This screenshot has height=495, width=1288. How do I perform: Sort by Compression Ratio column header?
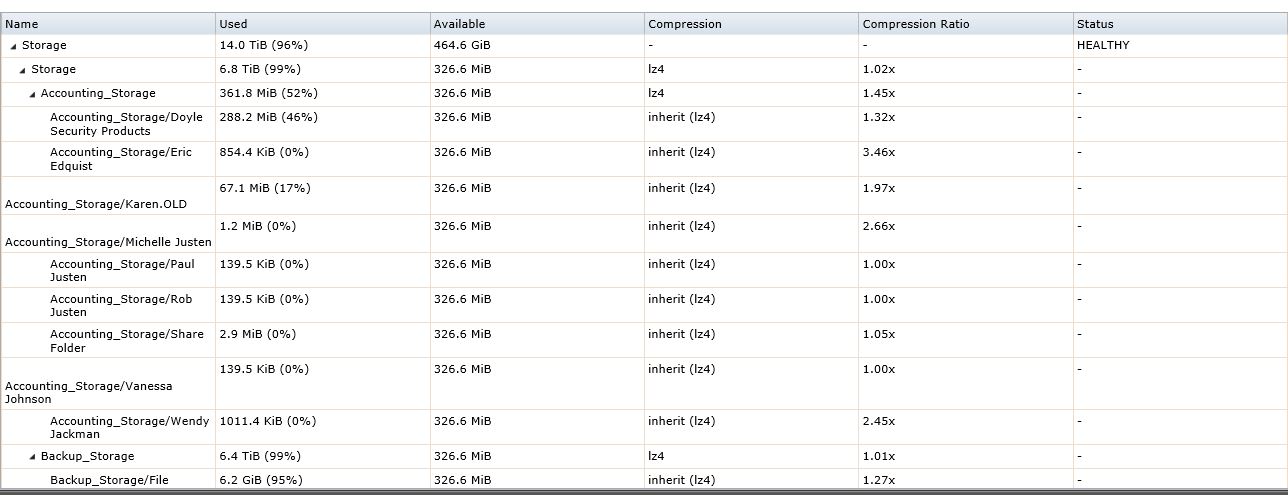click(x=965, y=24)
